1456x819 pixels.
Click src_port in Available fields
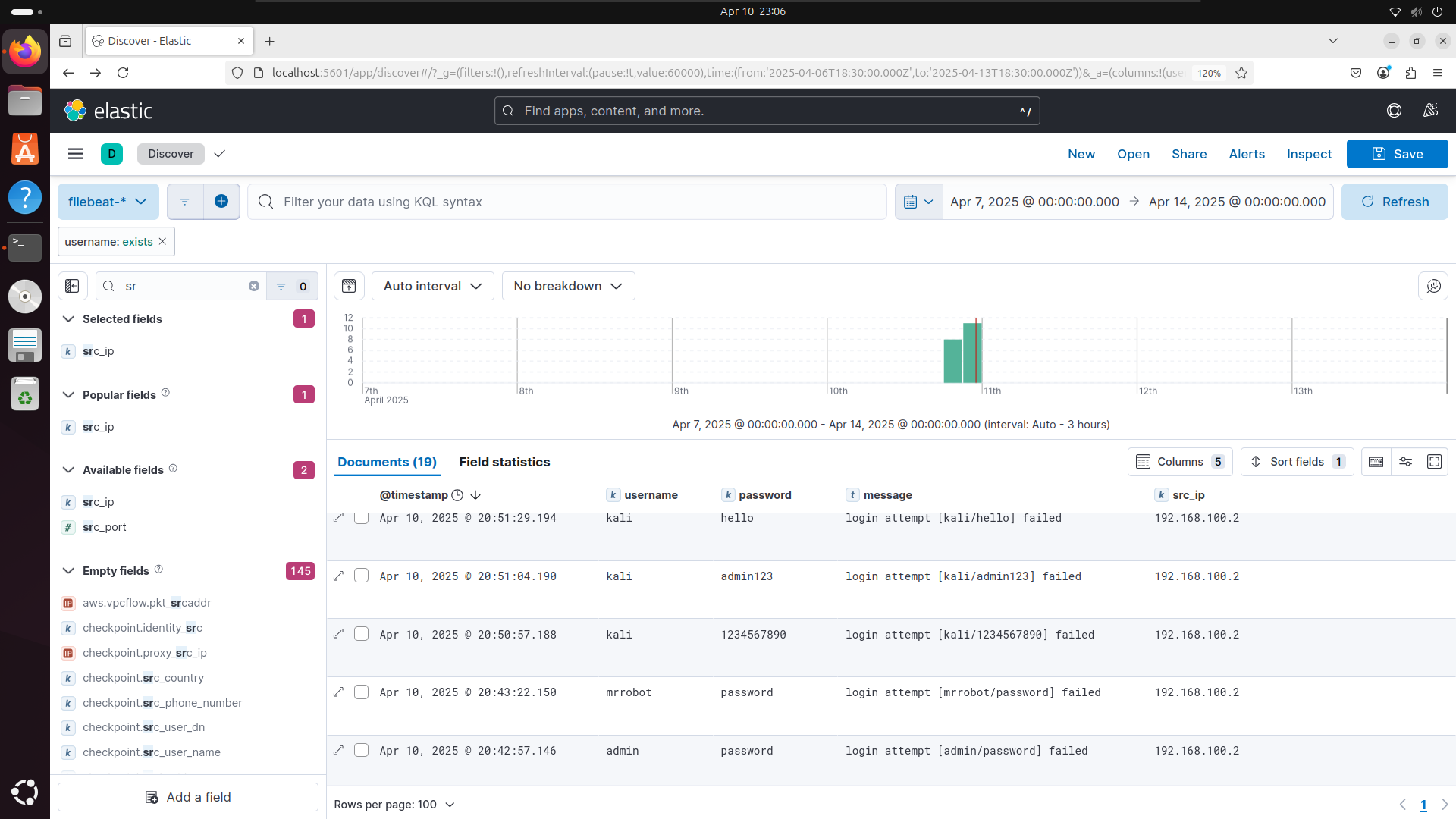coord(105,527)
